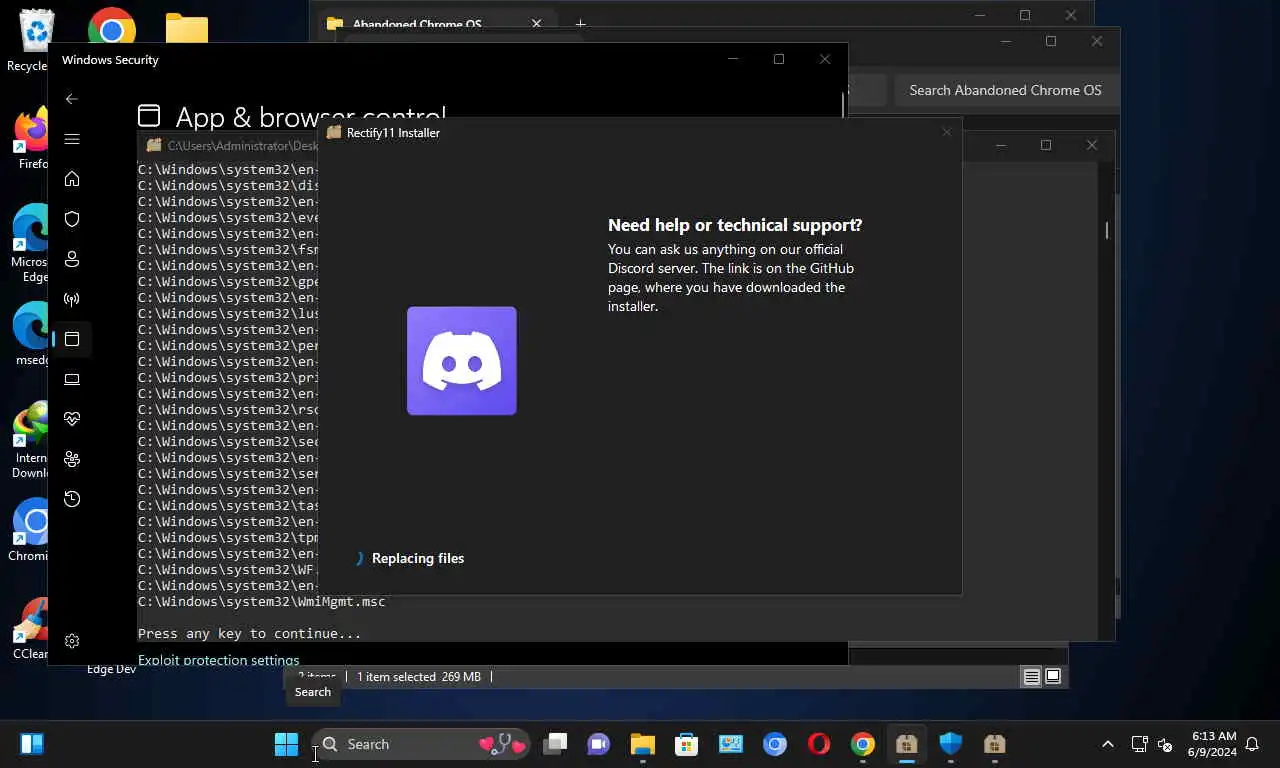This screenshot has width=1280, height=768.
Task: Open Protection history clock icon
Action: 71,499
